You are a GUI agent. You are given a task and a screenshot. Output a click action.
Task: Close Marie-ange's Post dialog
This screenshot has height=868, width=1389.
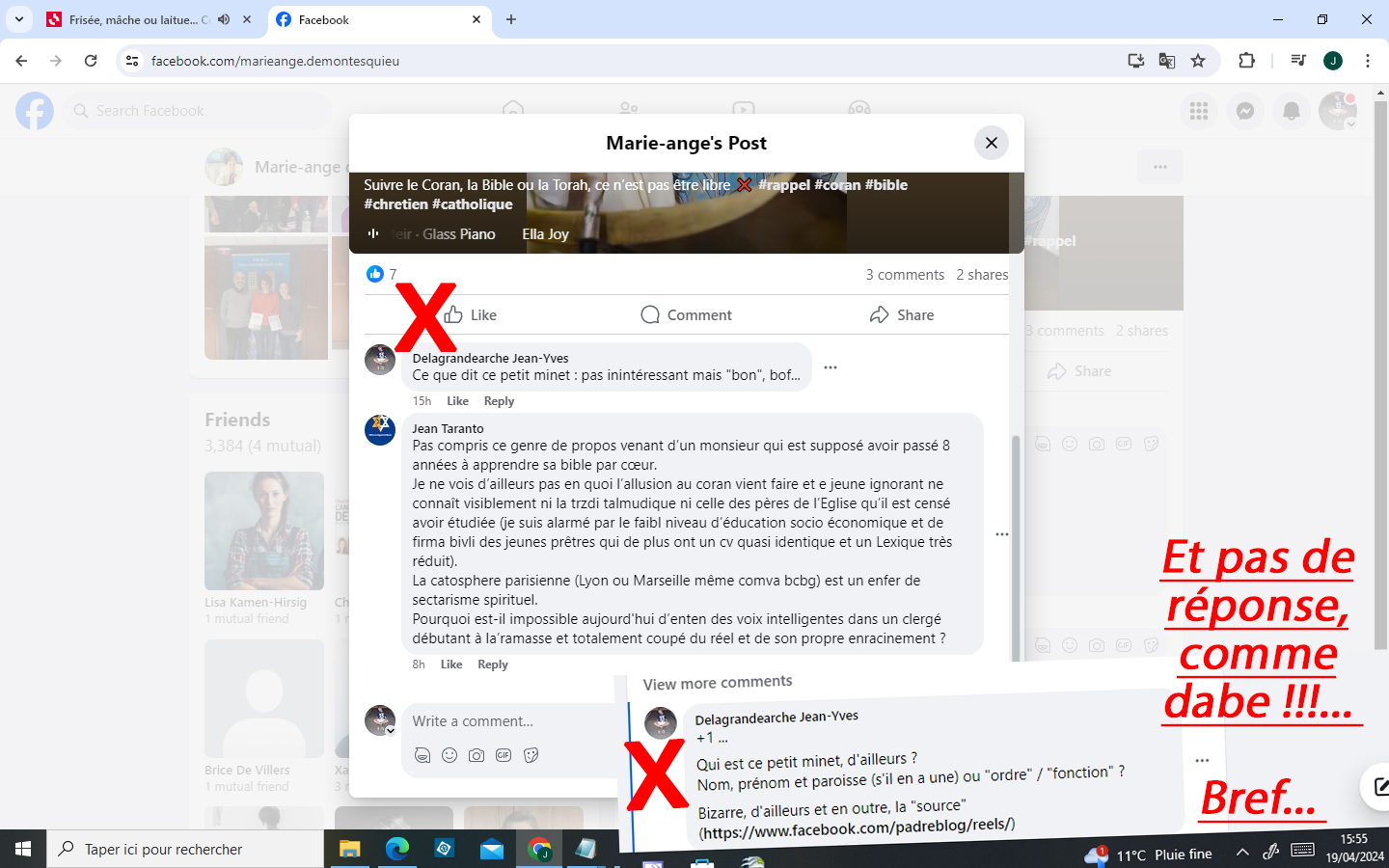coord(992,143)
